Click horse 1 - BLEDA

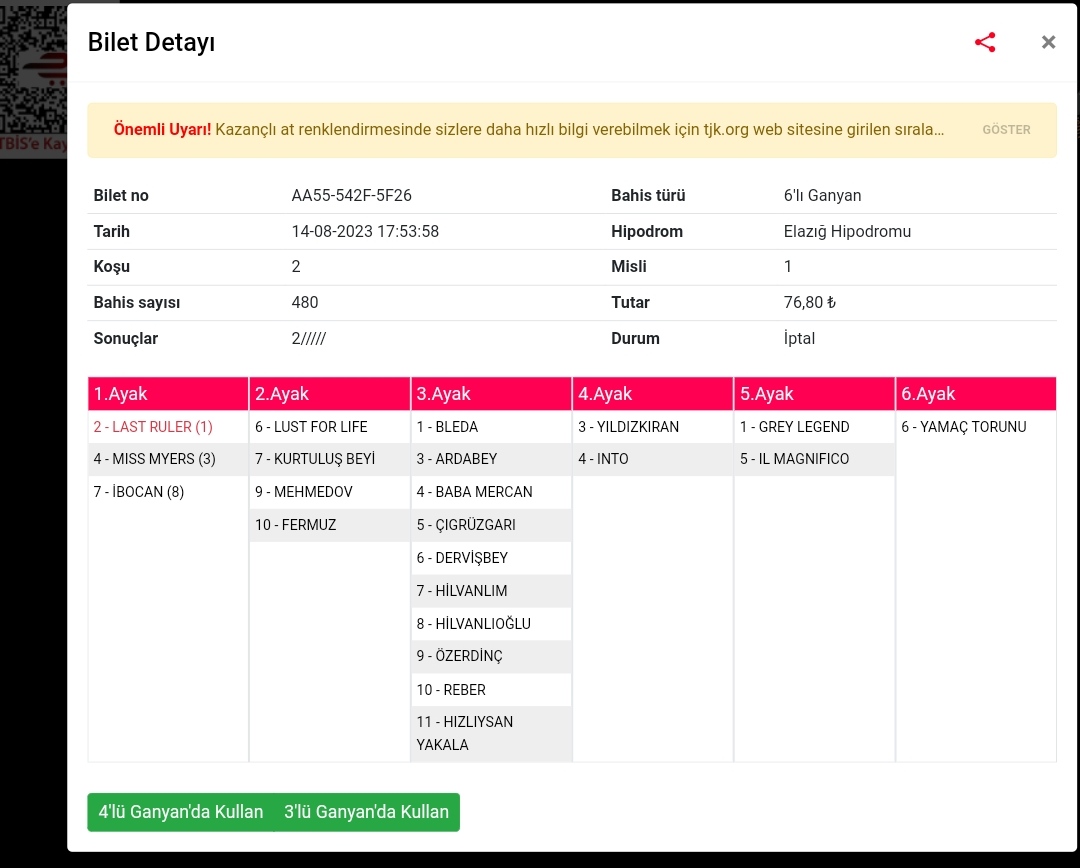(x=447, y=426)
